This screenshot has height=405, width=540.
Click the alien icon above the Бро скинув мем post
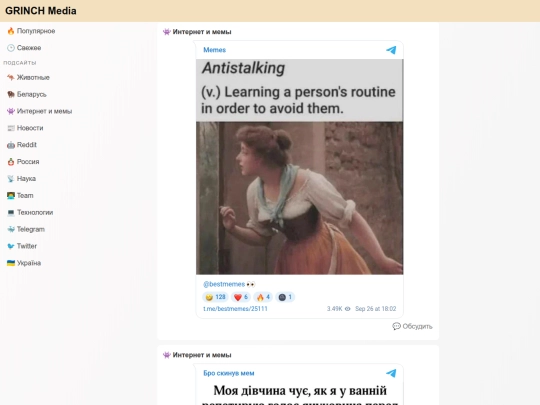click(x=167, y=355)
